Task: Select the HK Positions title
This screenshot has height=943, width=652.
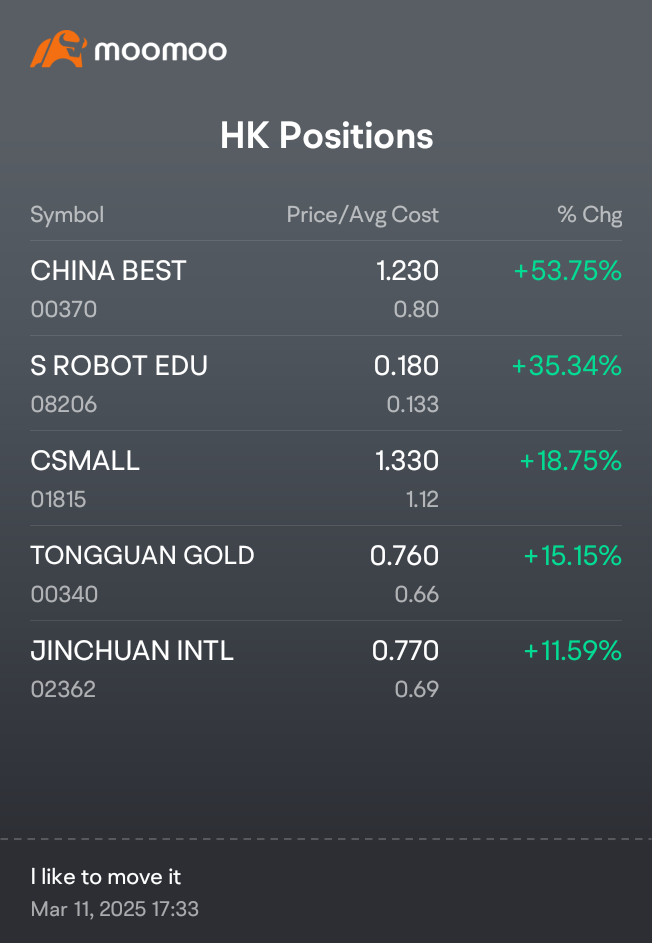Action: point(326,135)
